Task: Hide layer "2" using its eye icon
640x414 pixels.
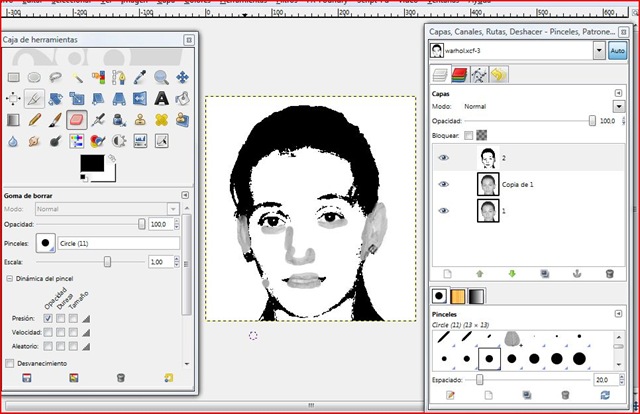Action: pyautogui.click(x=444, y=157)
